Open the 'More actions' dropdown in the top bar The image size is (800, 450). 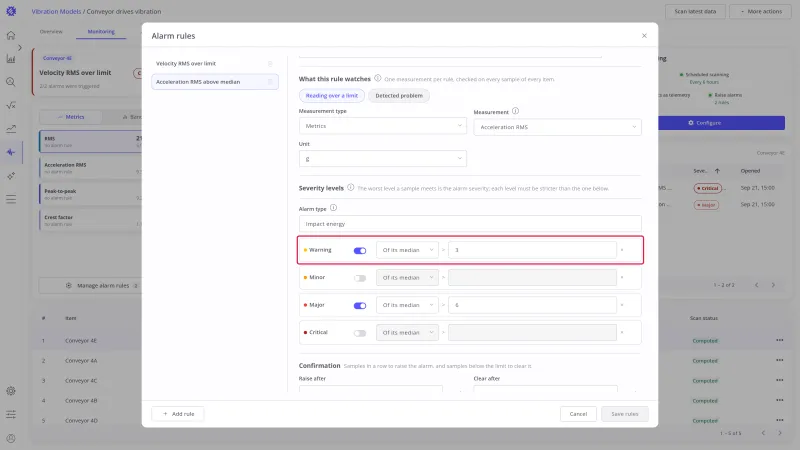760,11
